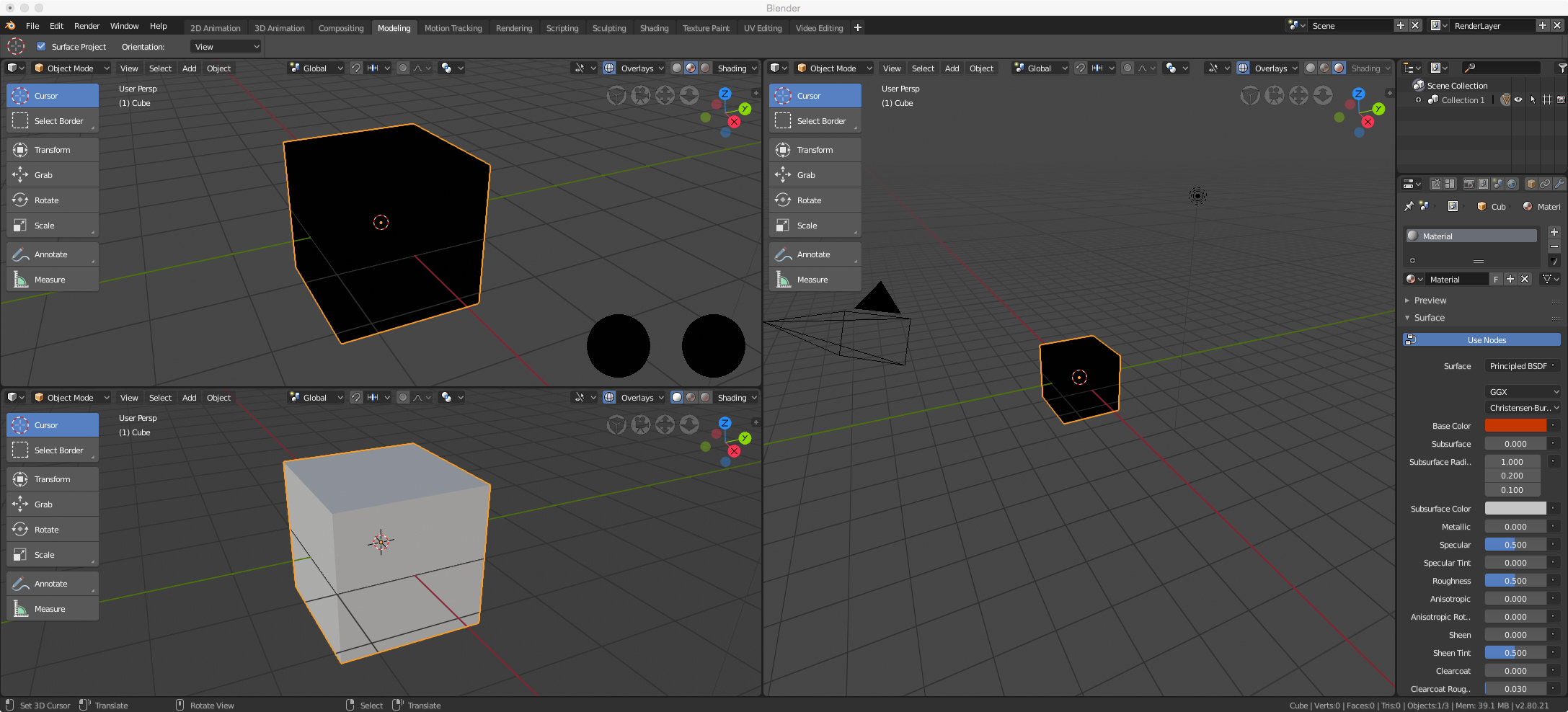Open Global orientation dropdown in right viewport
The height and width of the screenshot is (712, 1568).
[x=1040, y=68]
